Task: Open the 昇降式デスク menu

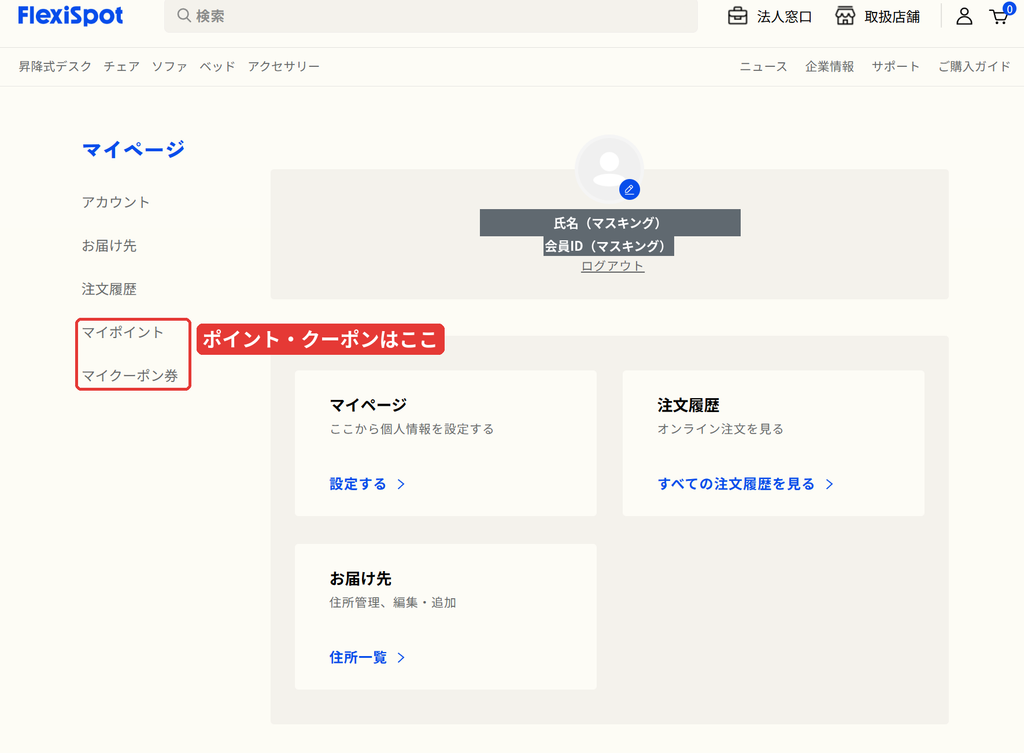Action: click(x=55, y=66)
